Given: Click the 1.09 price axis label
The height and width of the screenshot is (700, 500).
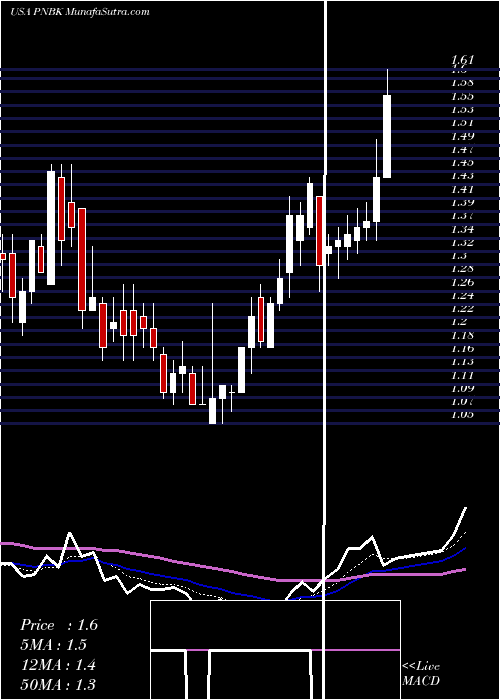Looking at the screenshot, I should pyautogui.click(x=462, y=388).
